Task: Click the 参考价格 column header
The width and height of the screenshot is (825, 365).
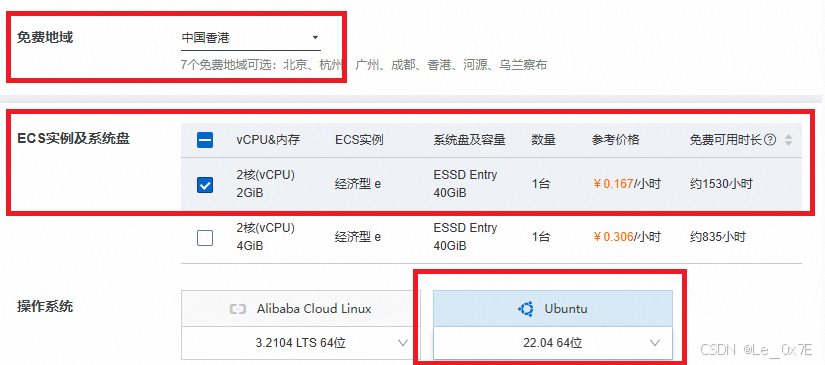Action: point(616,140)
